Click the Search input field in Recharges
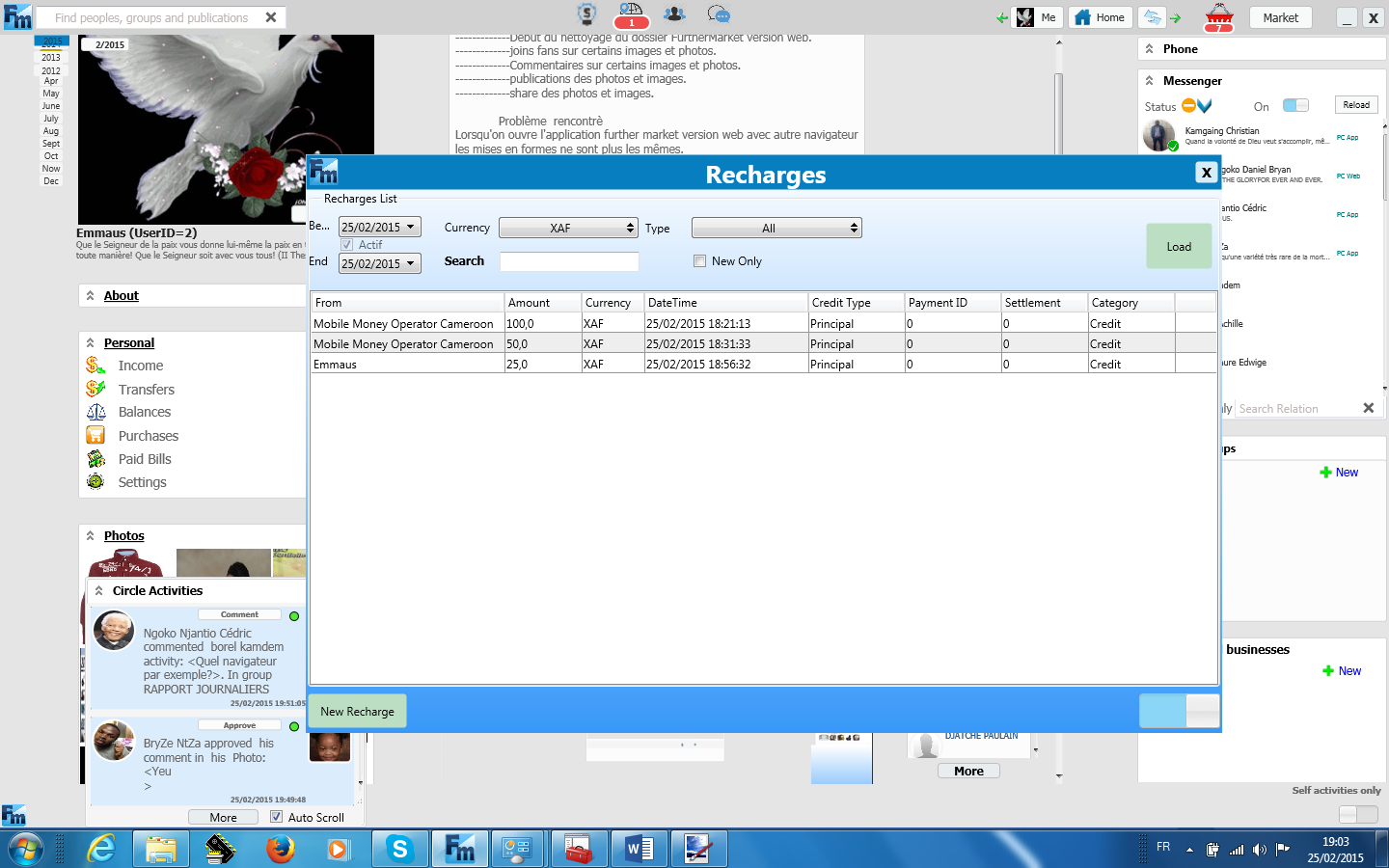1389x868 pixels. [569, 261]
